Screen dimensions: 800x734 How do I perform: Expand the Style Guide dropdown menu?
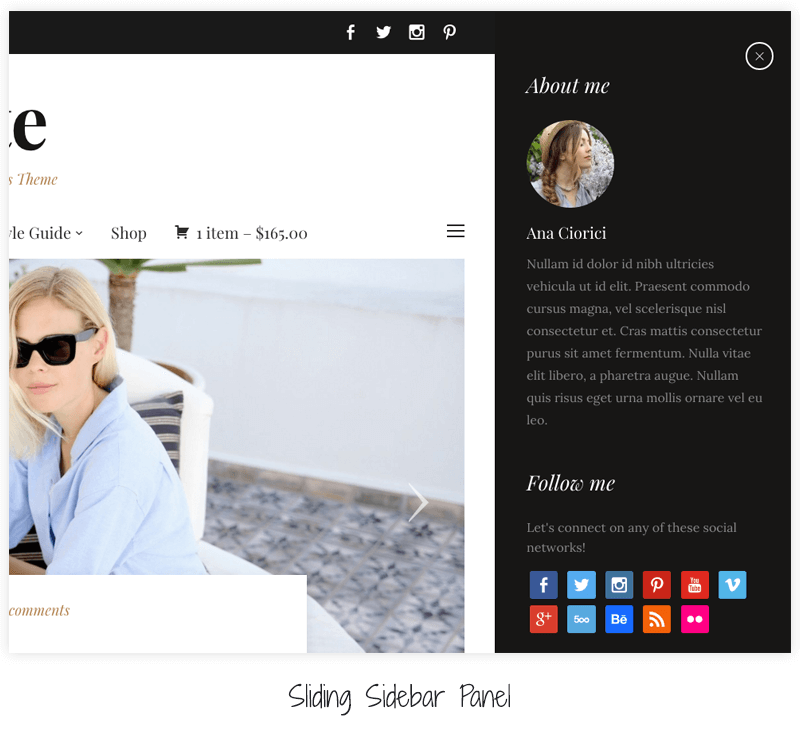46,233
